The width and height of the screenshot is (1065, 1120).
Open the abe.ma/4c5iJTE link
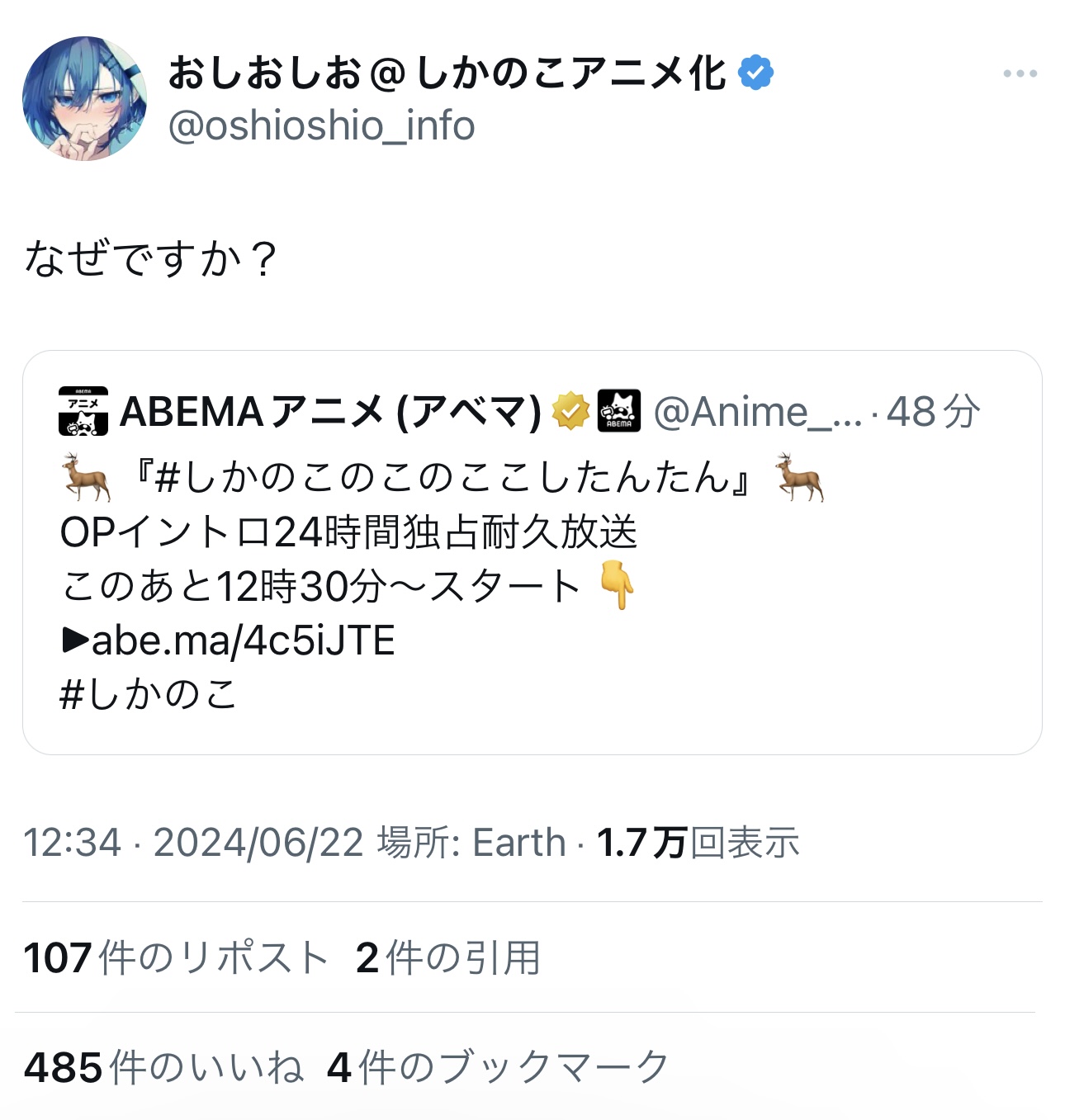click(243, 640)
